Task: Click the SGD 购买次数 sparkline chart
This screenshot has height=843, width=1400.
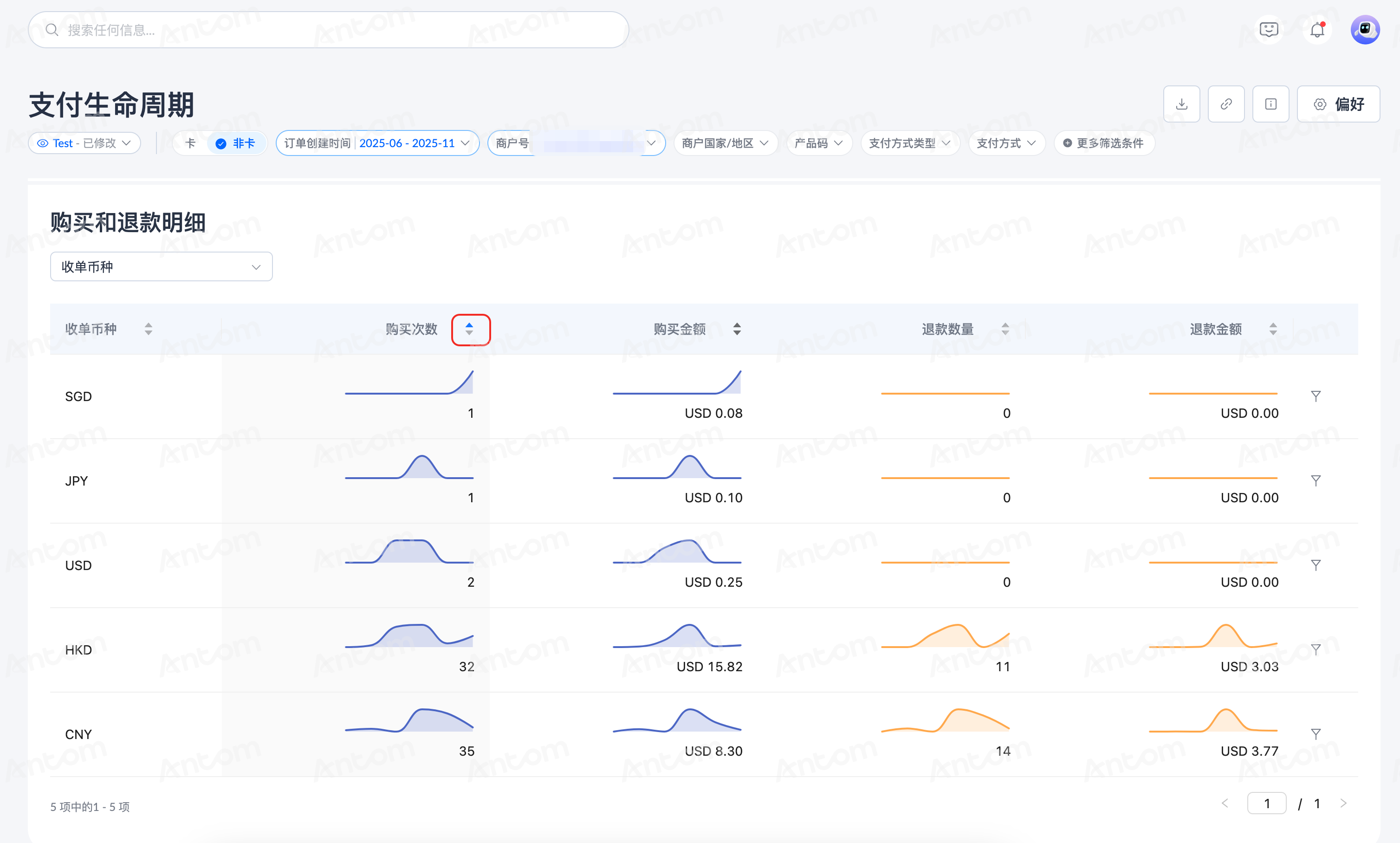Action: click(409, 383)
